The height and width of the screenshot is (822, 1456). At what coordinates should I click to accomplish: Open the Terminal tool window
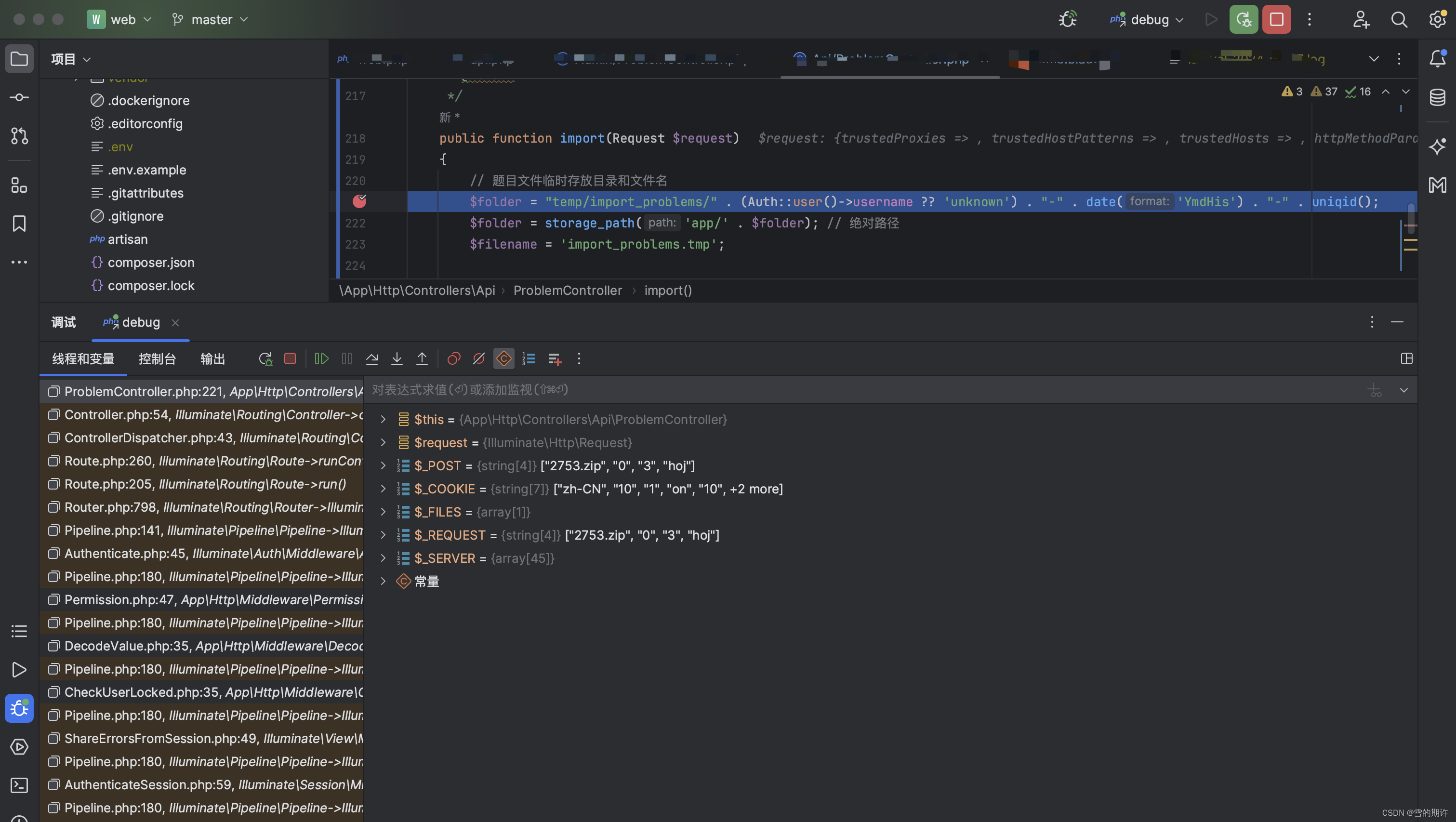[x=19, y=785]
